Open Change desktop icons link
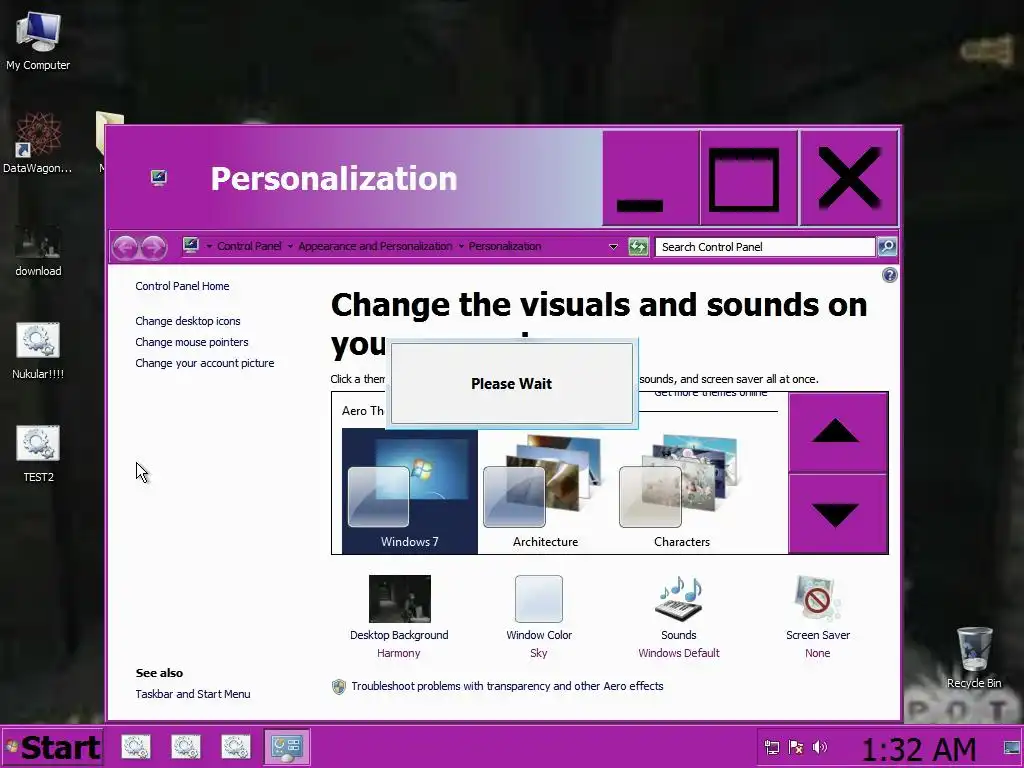Image resolution: width=1024 pixels, height=768 pixels. click(187, 321)
